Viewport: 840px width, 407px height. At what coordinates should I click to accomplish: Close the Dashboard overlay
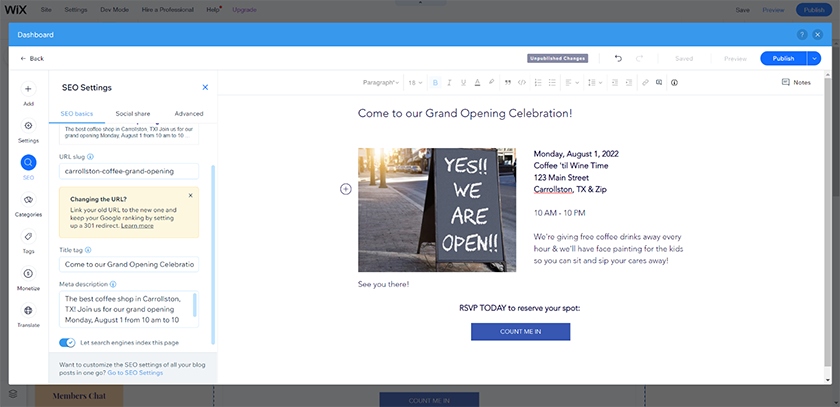817,35
